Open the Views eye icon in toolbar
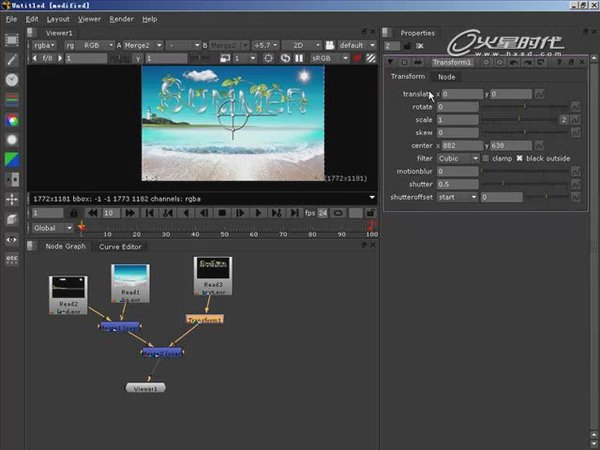The width and height of the screenshot is (600, 450). tap(12, 240)
